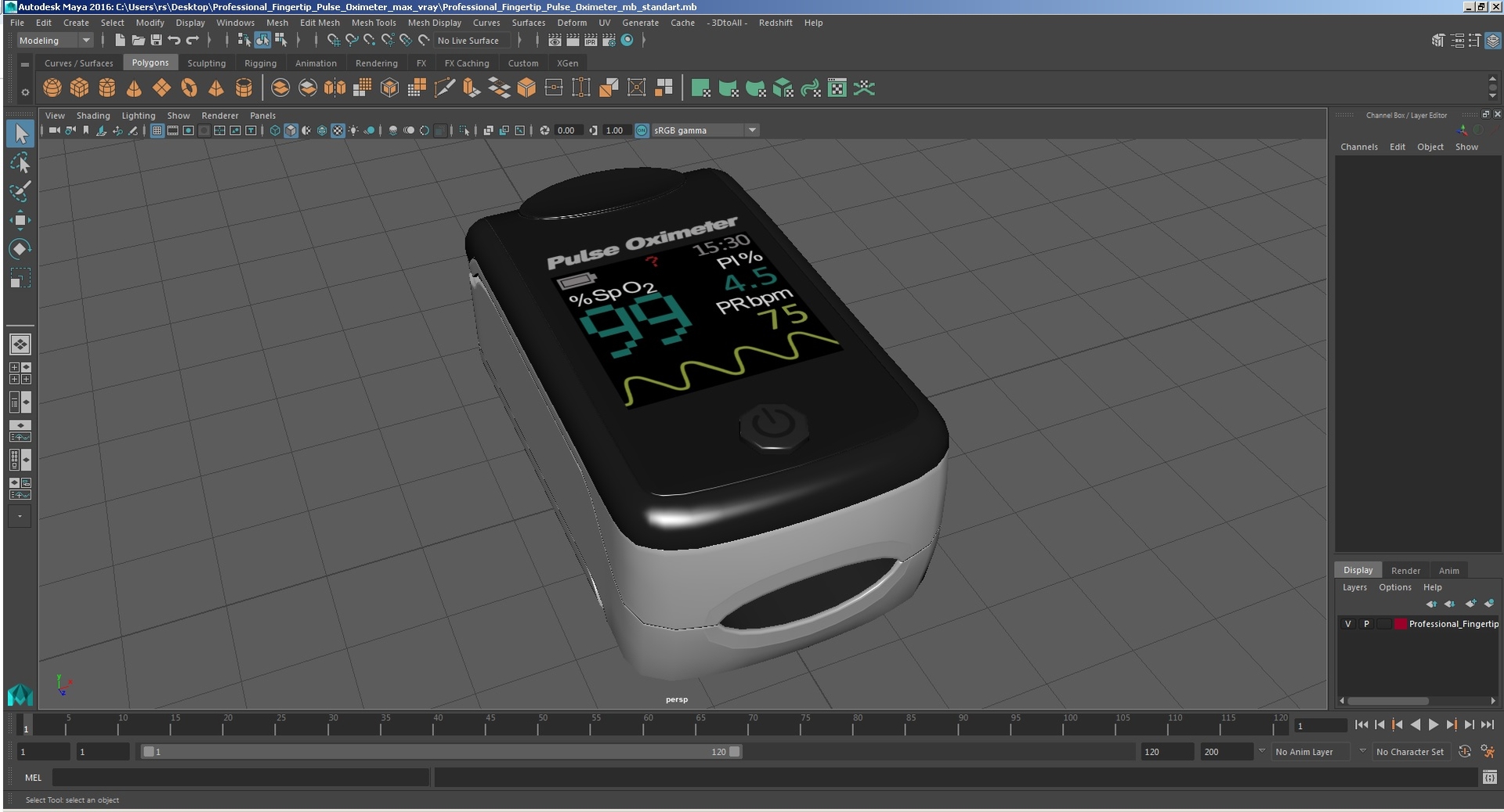
Task: Click the Save Scene icon in the toolbar
Action: click(156, 41)
